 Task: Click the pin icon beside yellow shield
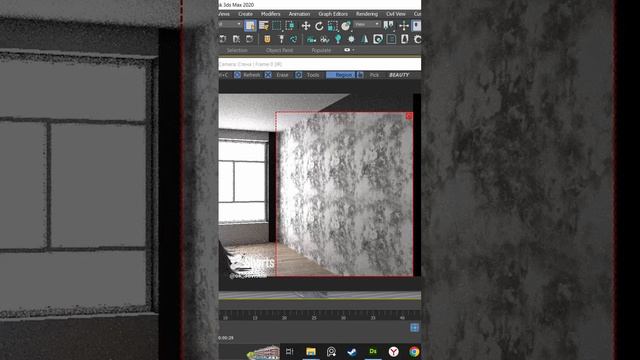(x=281, y=39)
